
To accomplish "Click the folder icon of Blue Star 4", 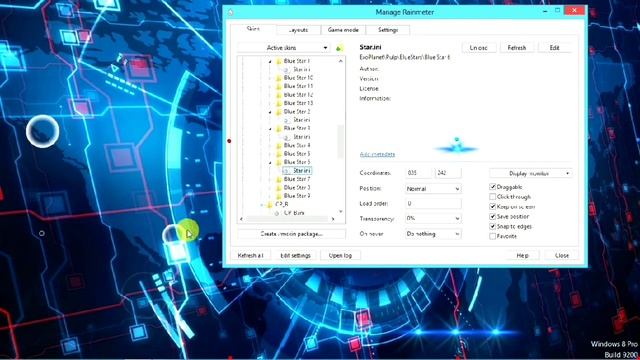I will pos(279,146).
